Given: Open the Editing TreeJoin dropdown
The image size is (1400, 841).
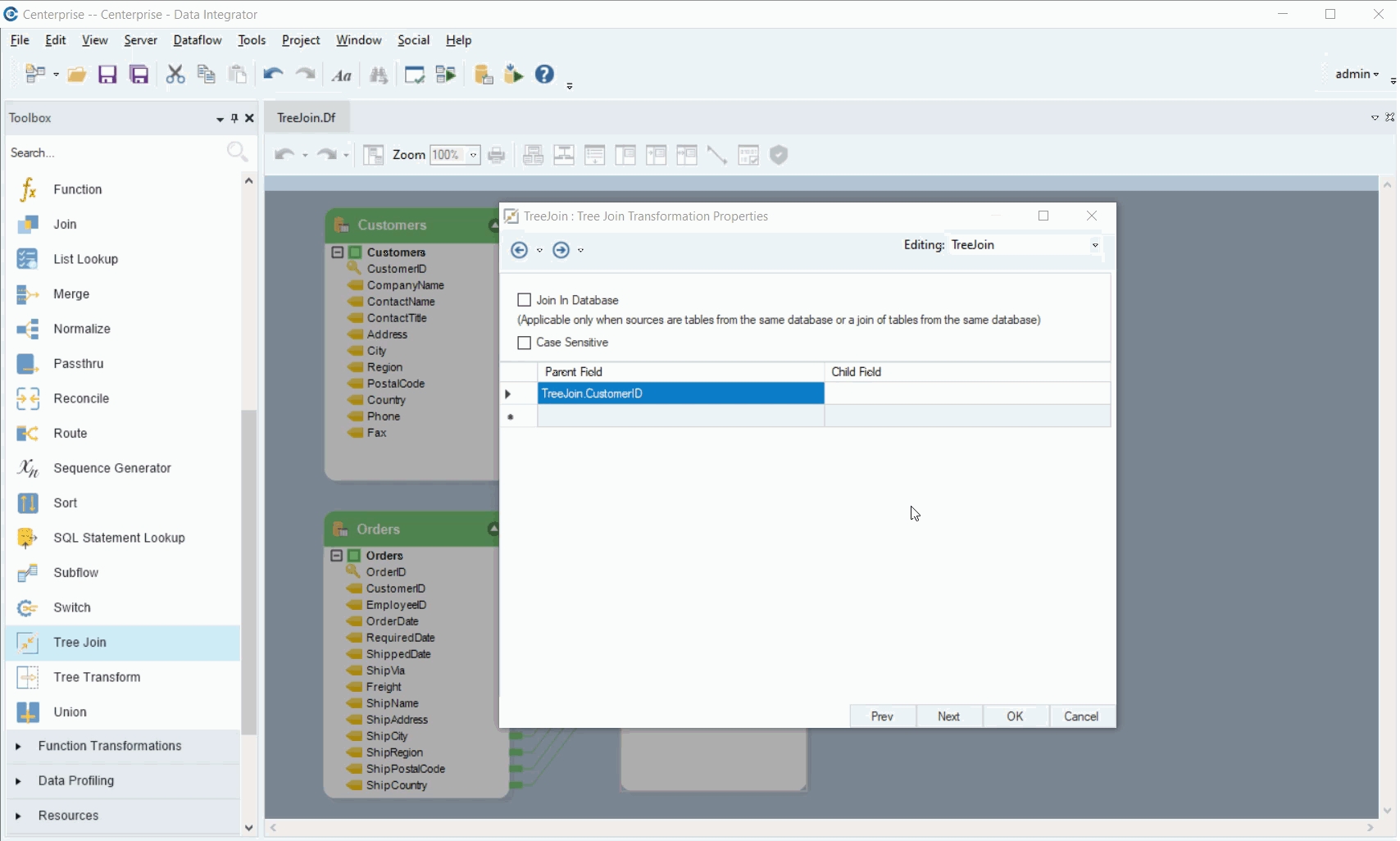Looking at the screenshot, I should click(x=1094, y=246).
